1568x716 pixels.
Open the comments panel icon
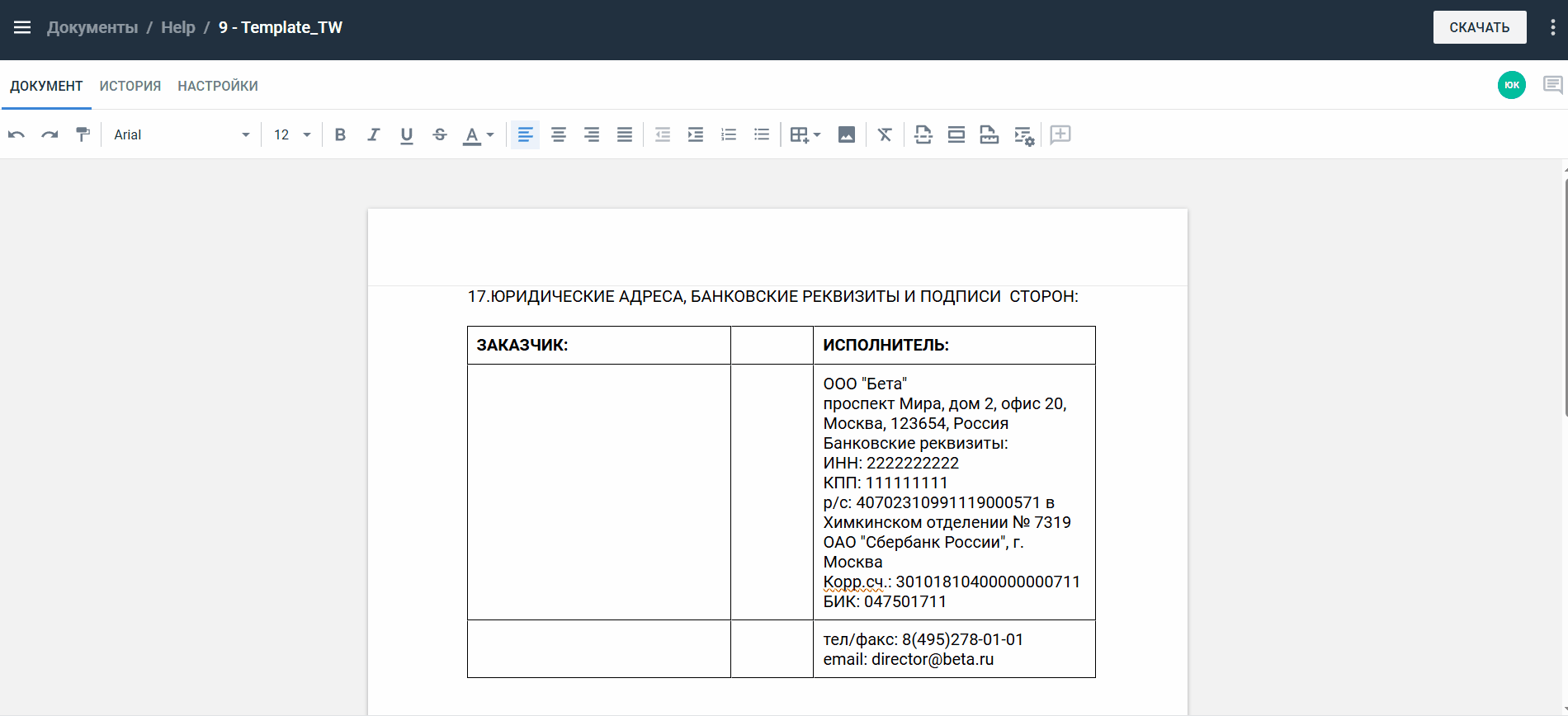coord(1552,85)
